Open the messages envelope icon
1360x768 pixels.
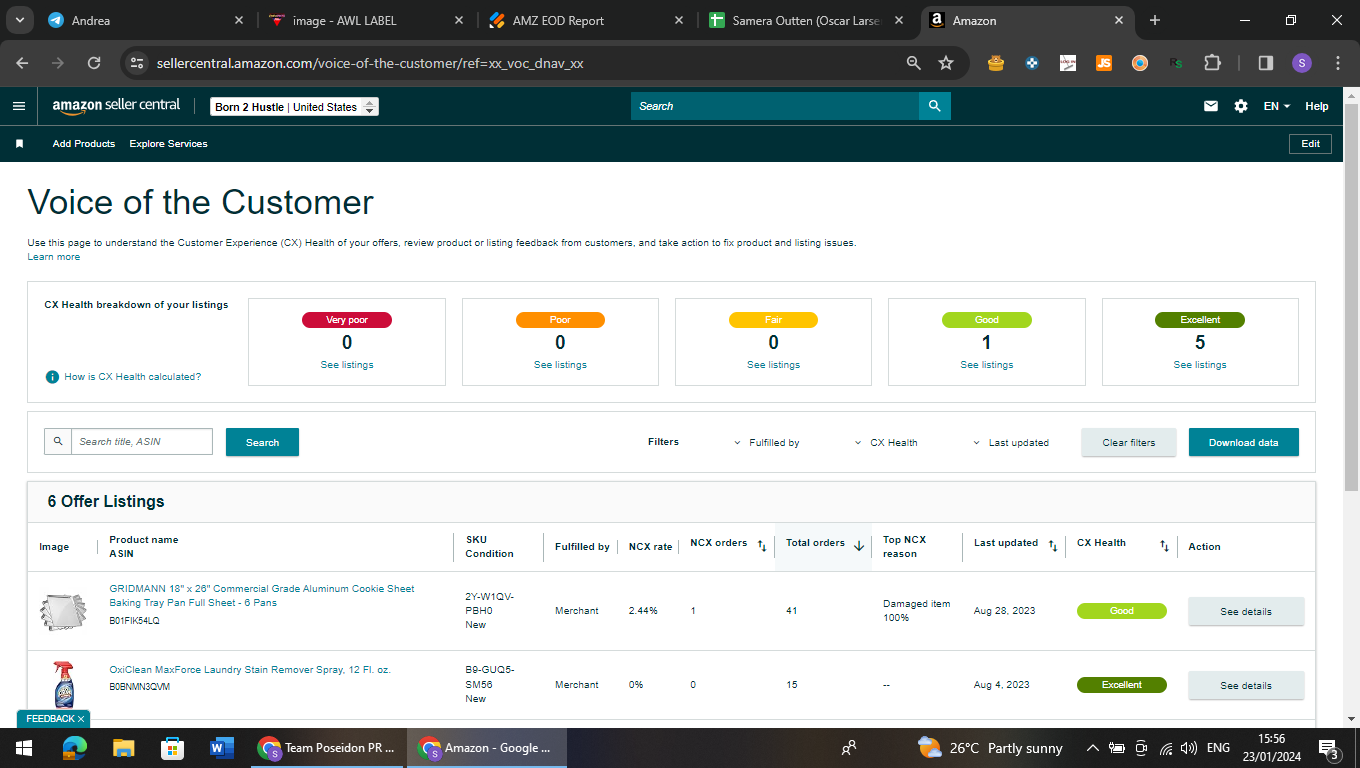[1211, 106]
